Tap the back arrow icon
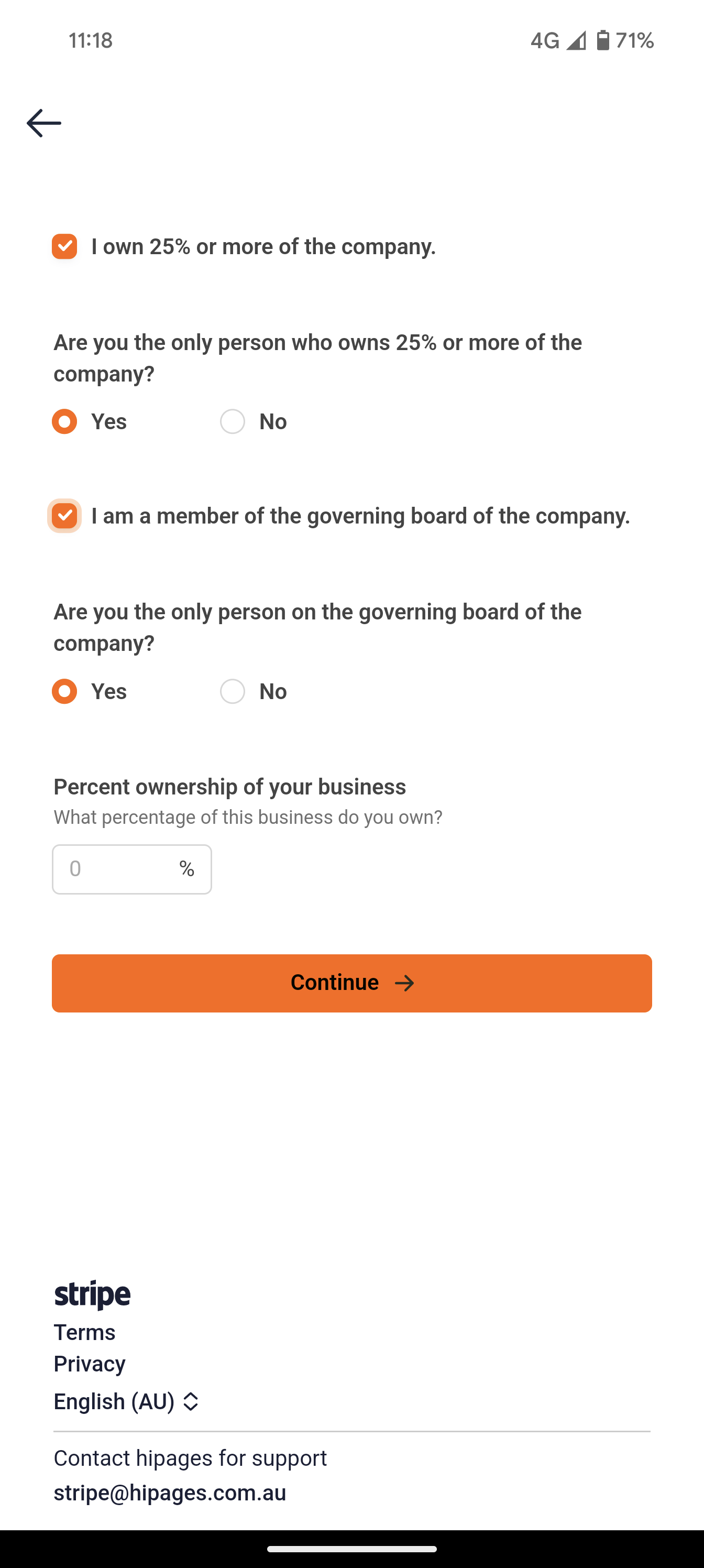 pyautogui.click(x=44, y=123)
